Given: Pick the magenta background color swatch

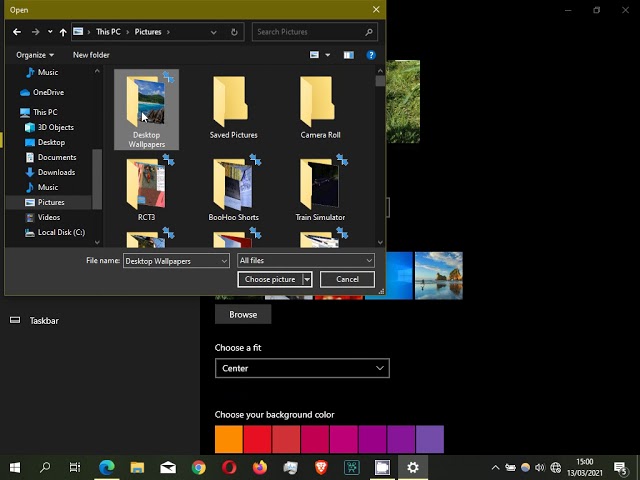Looking at the screenshot, I should click(x=344, y=439).
